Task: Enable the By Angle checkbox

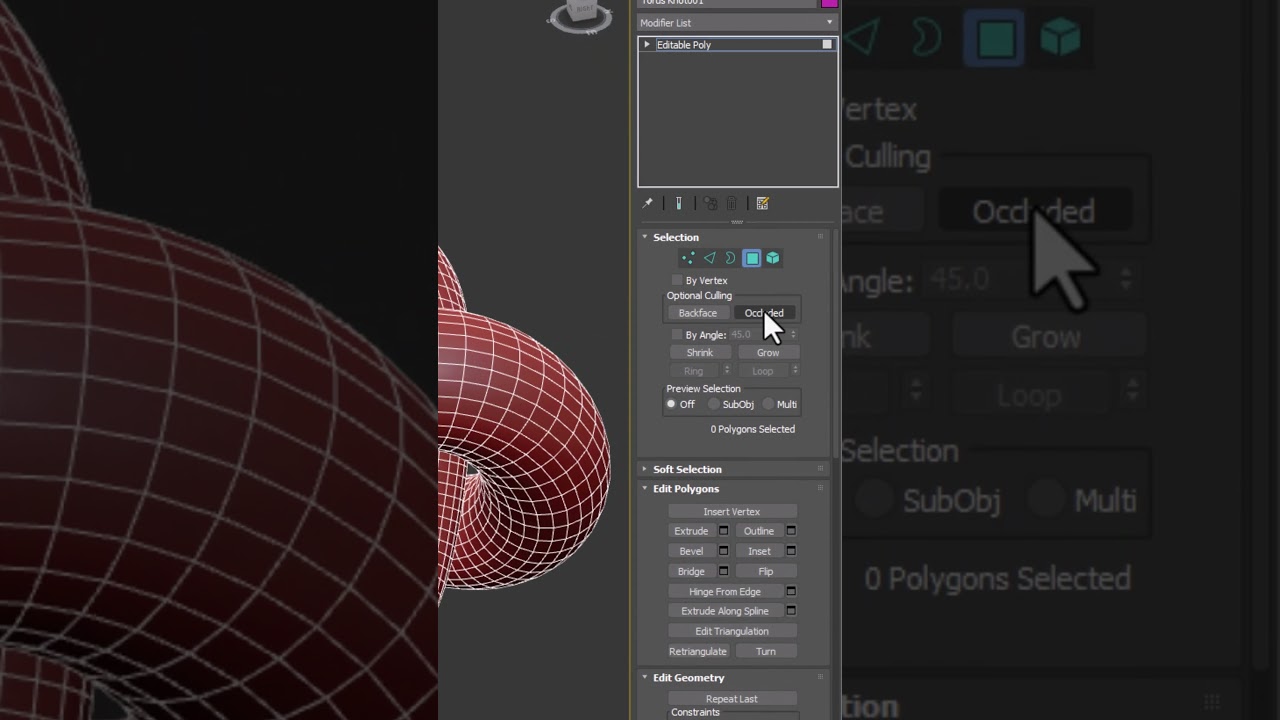Action: coord(677,335)
